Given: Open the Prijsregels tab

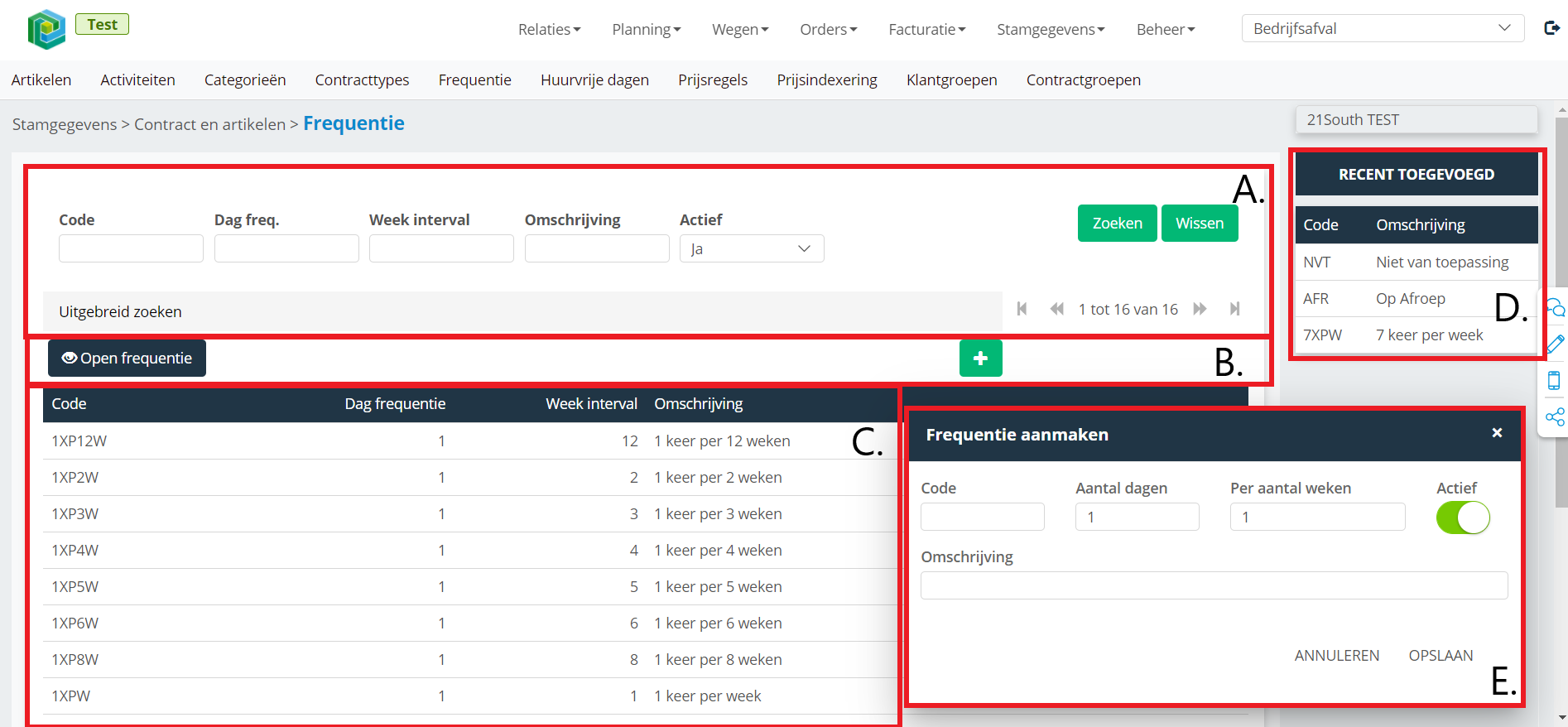Looking at the screenshot, I should [713, 80].
